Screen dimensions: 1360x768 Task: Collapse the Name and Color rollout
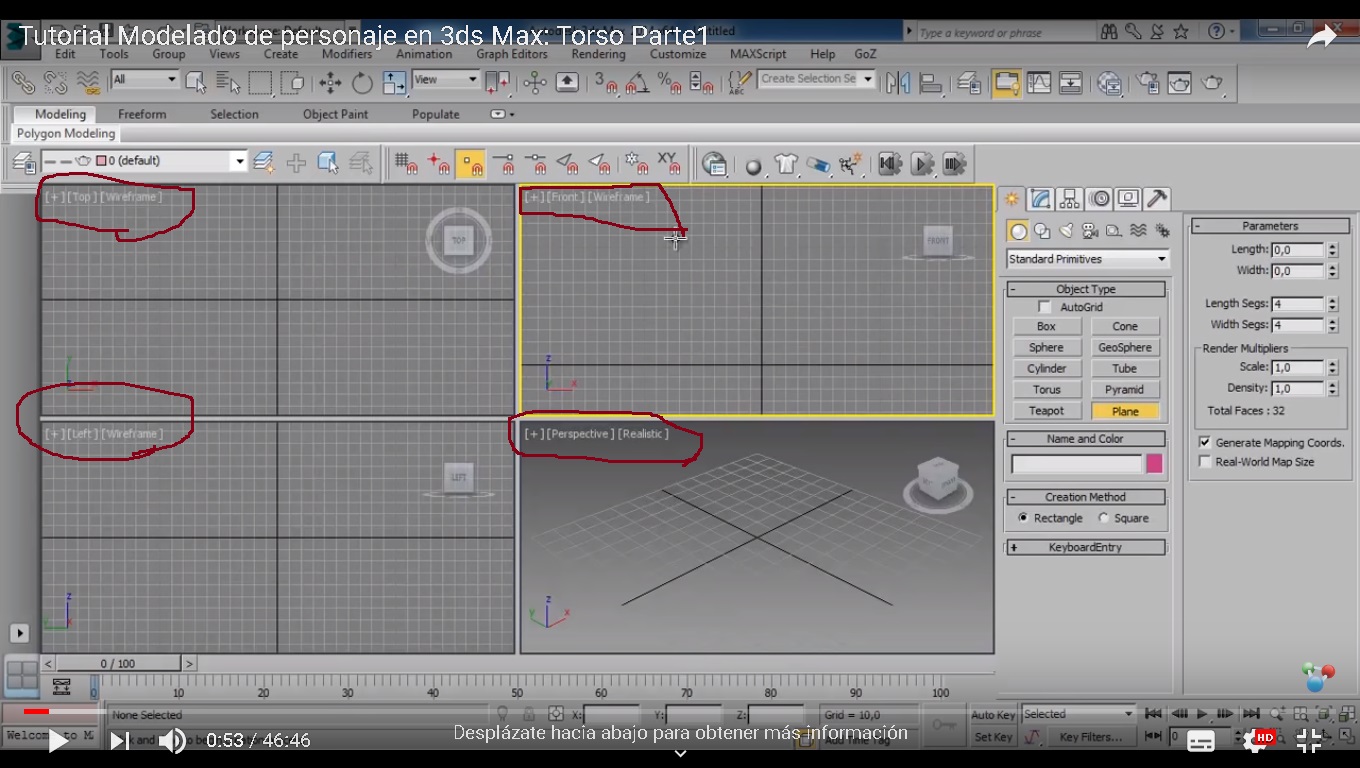[1086, 439]
